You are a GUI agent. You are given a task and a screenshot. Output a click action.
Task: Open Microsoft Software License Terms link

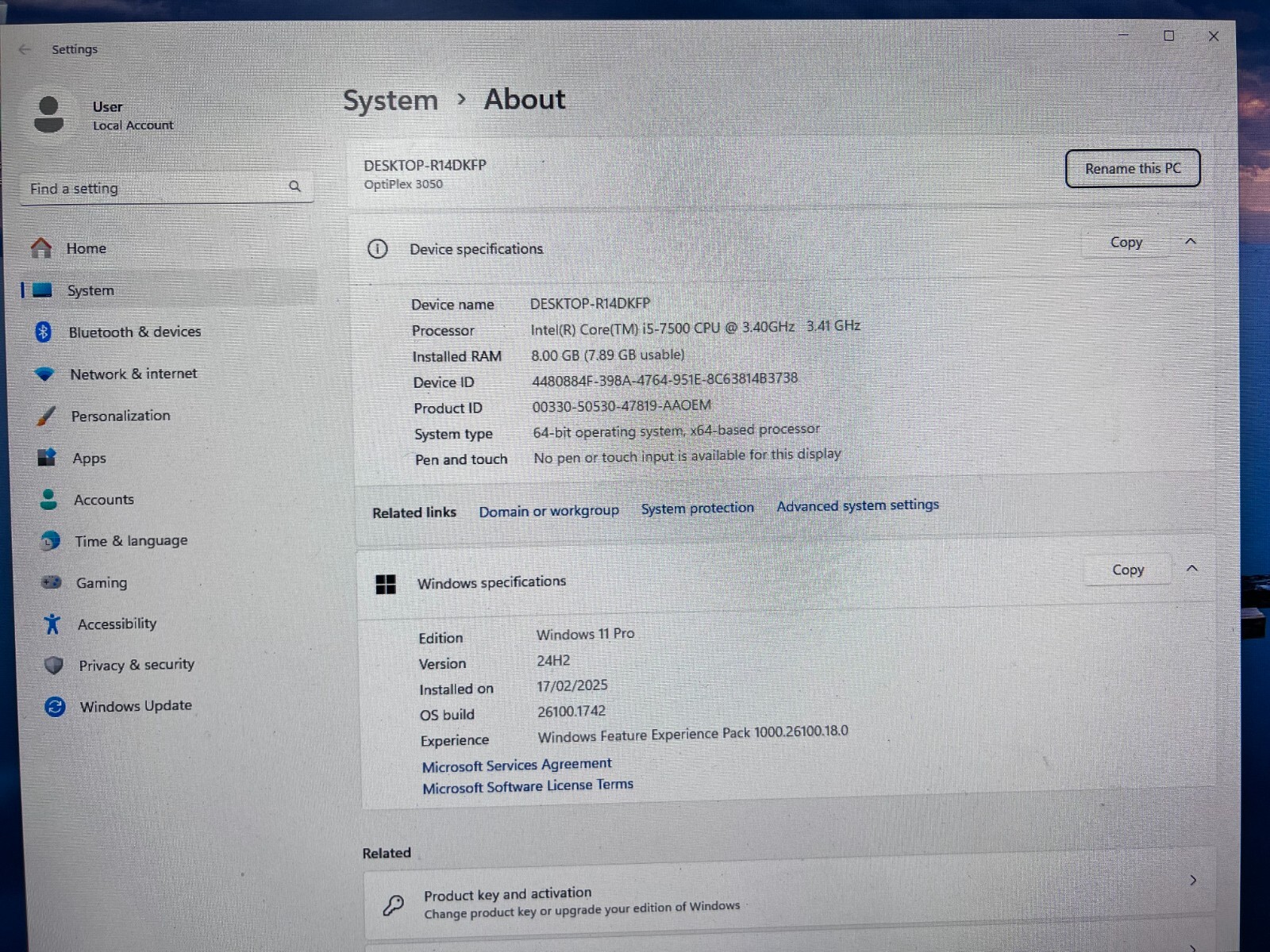point(528,786)
